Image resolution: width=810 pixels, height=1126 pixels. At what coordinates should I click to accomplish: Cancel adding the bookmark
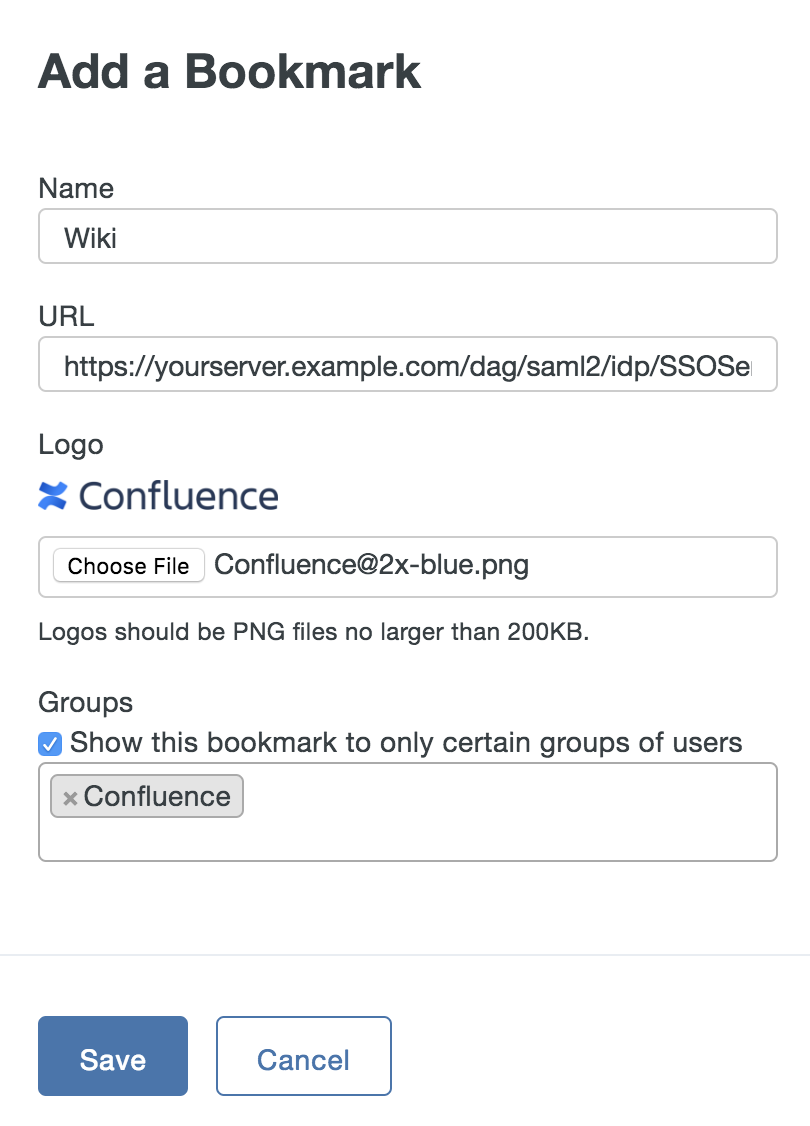303,1056
